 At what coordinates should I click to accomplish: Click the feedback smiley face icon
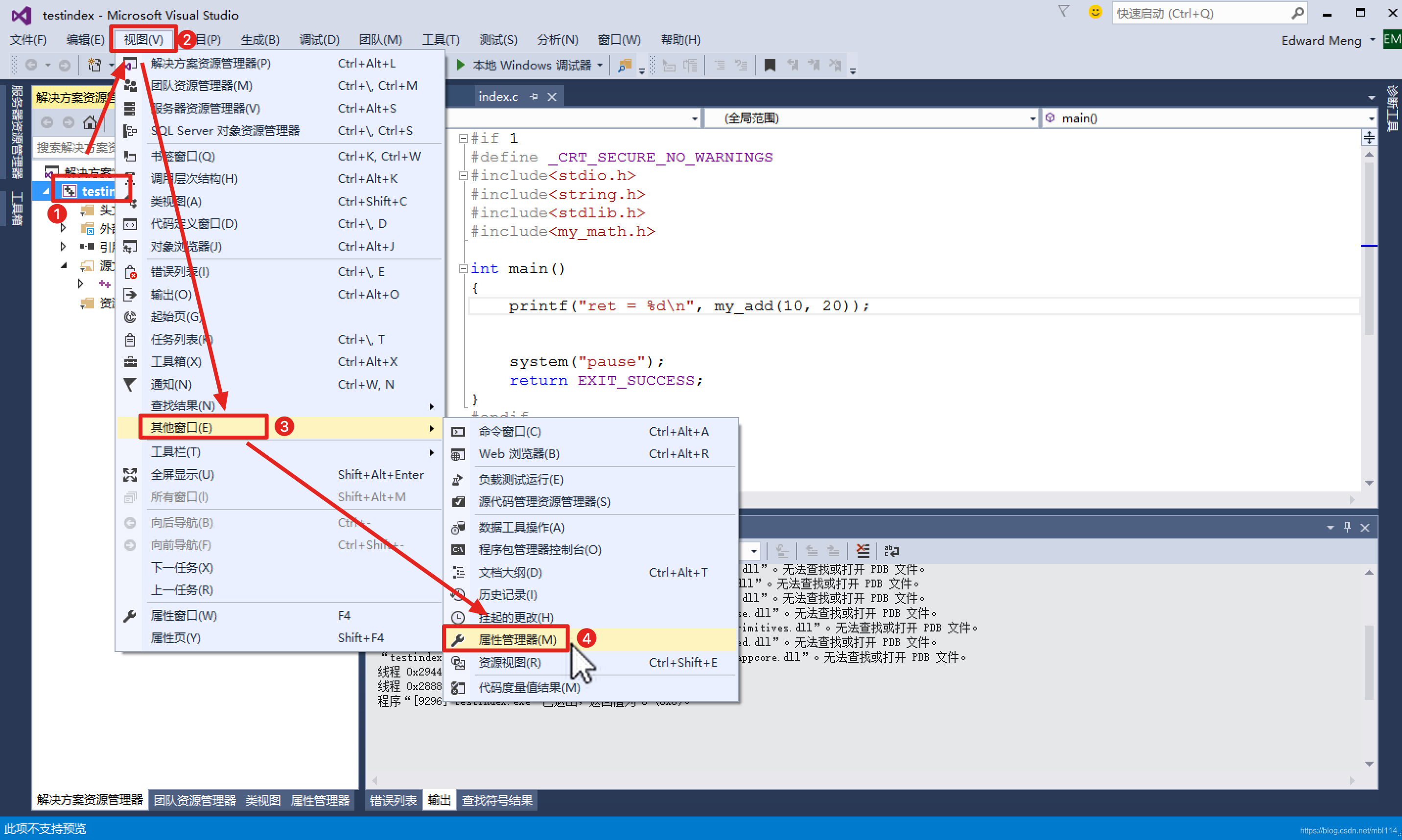tap(1095, 12)
